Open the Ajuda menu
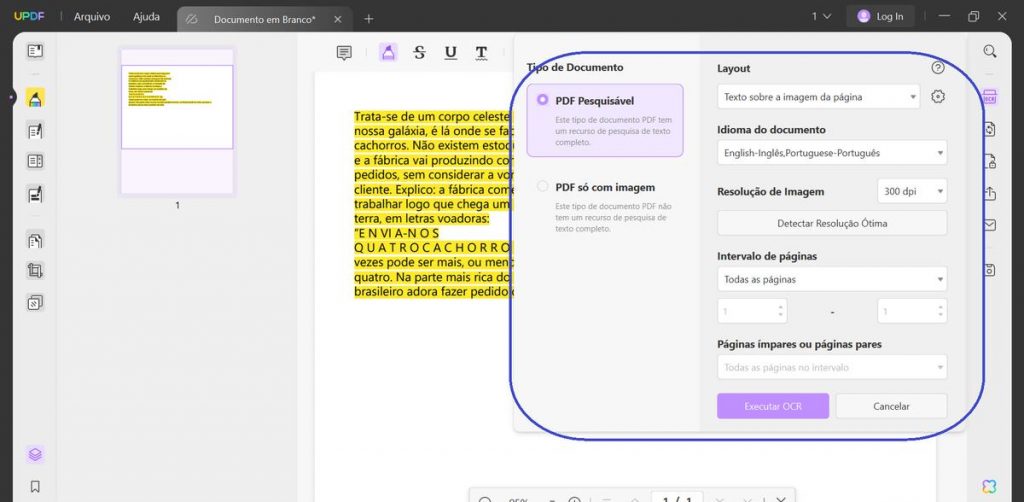The width and height of the screenshot is (1024, 502). (x=146, y=17)
